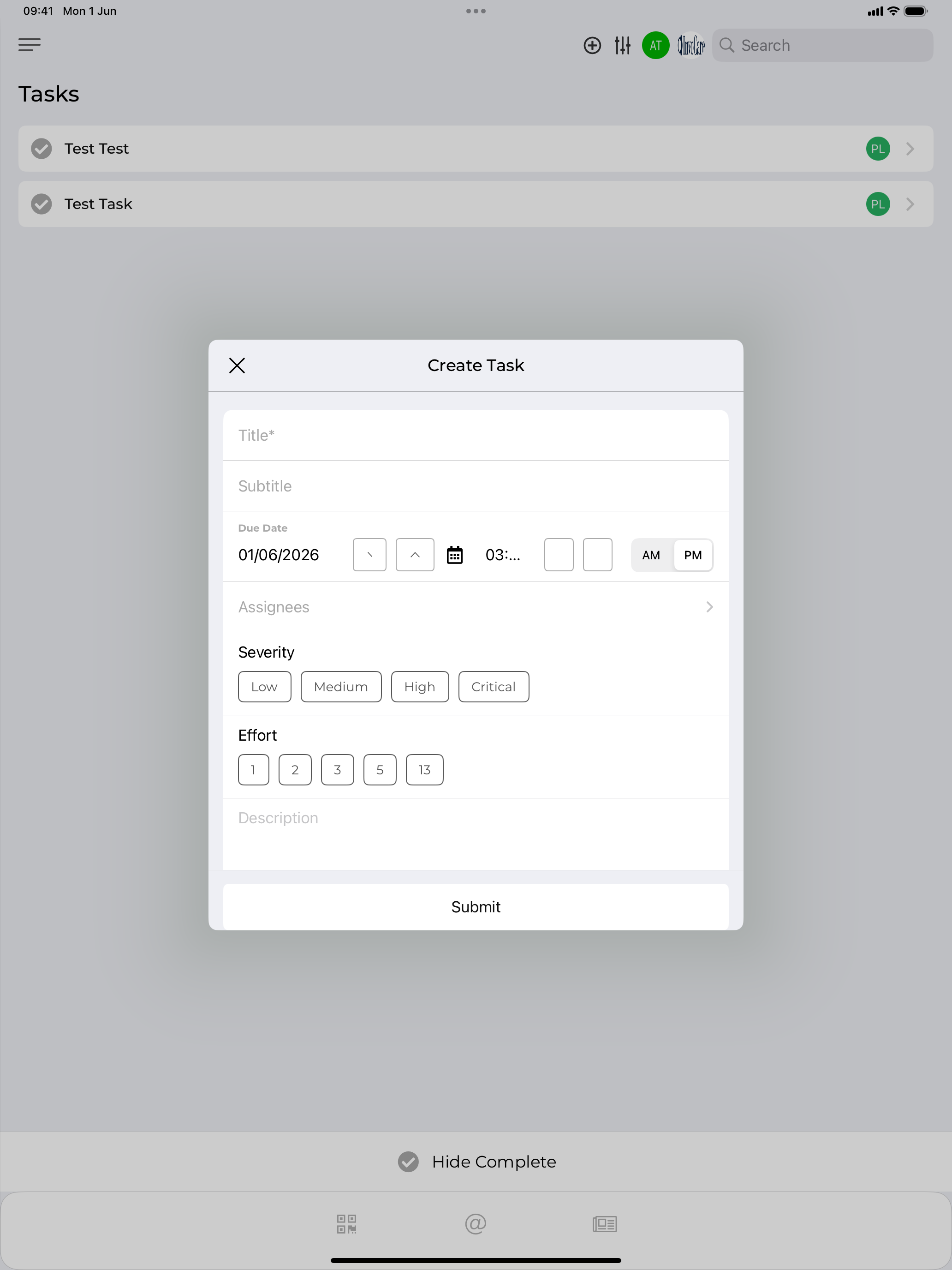Choose effort value 1
952x1270 pixels.
click(254, 769)
